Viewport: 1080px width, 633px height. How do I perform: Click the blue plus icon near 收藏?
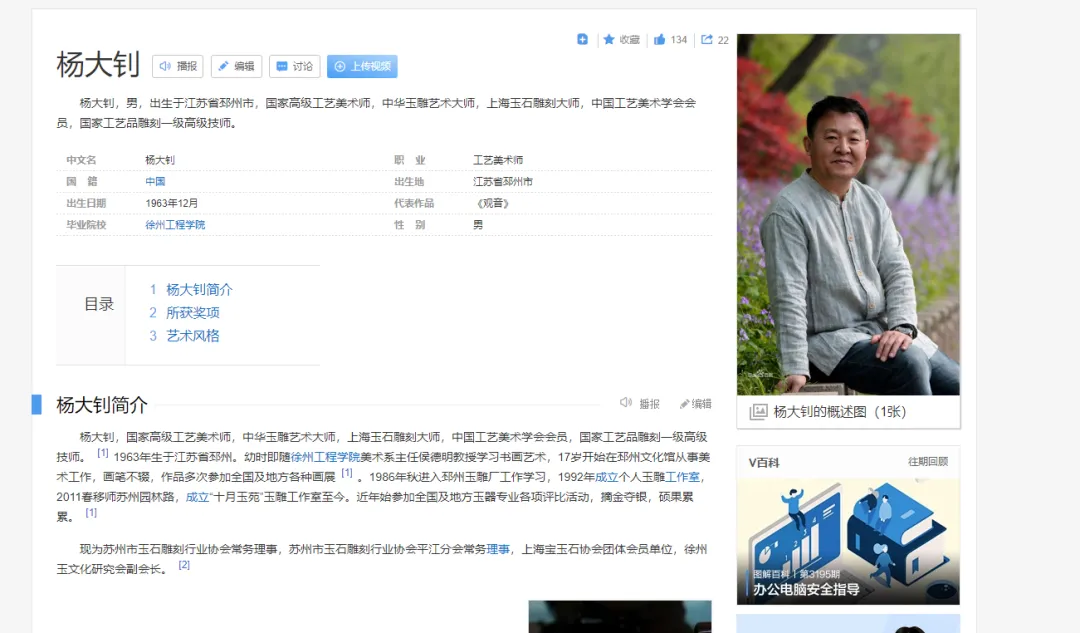(x=582, y=39)
